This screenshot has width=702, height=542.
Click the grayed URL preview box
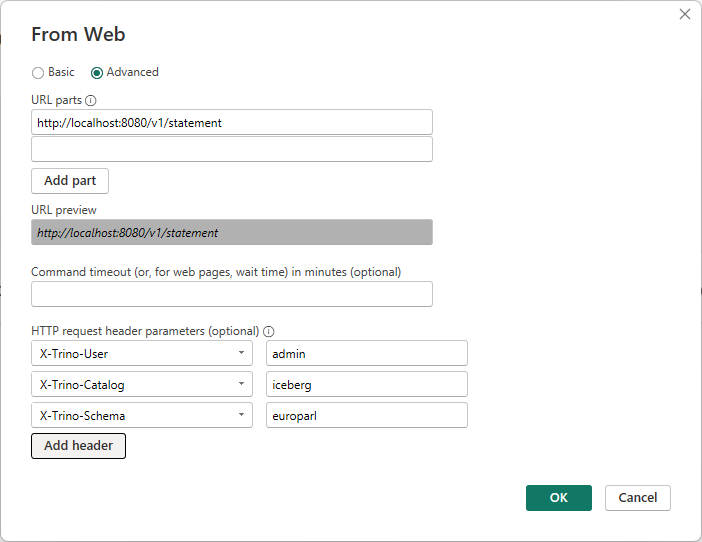[x=231, y=233]
